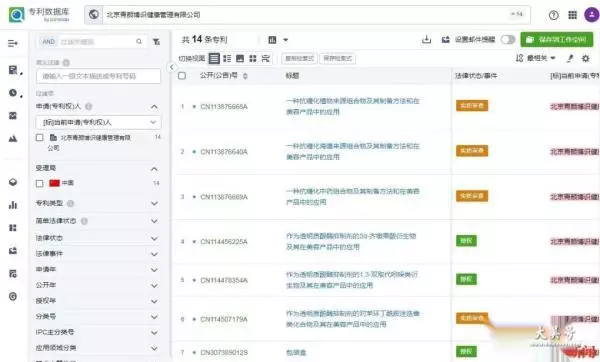Screen dimensions: 600x362
Task: Click the semantic text or patent number input field
Action: tap(98, 76)
